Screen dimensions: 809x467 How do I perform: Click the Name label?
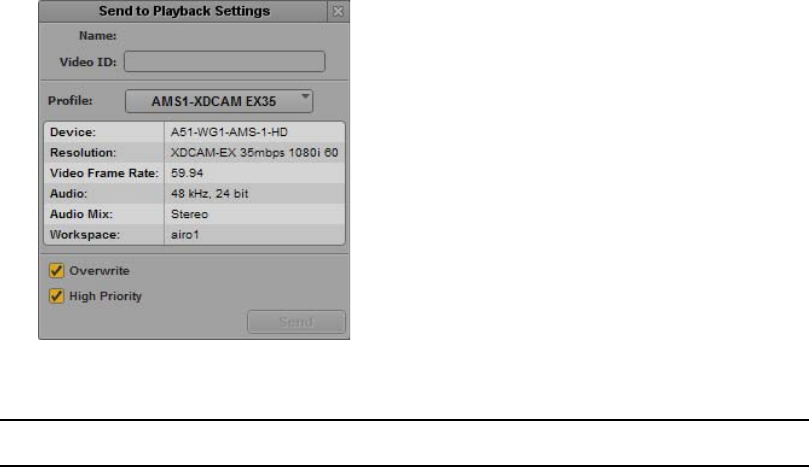98,36
